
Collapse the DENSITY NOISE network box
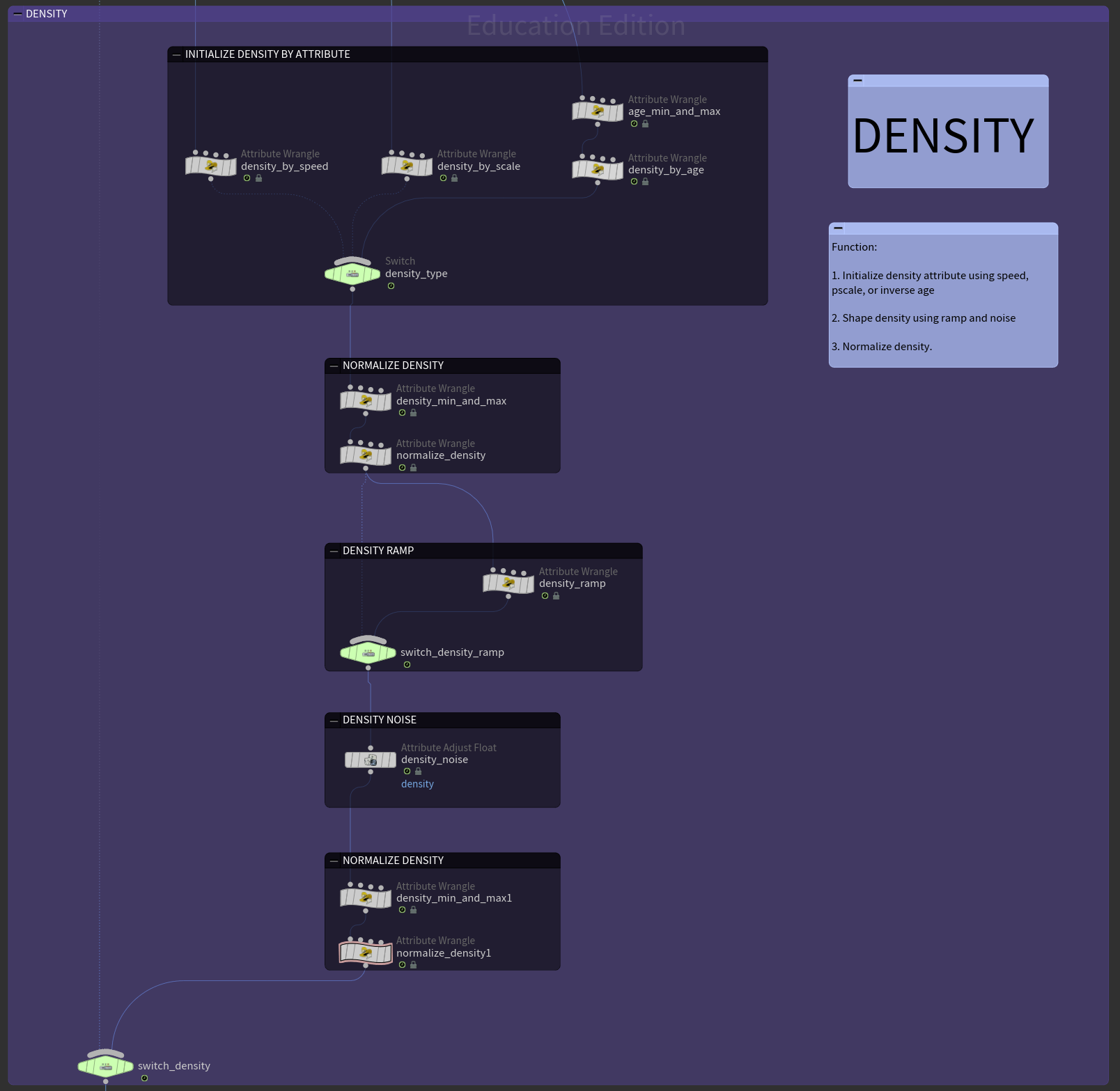[x=334, y=720]
